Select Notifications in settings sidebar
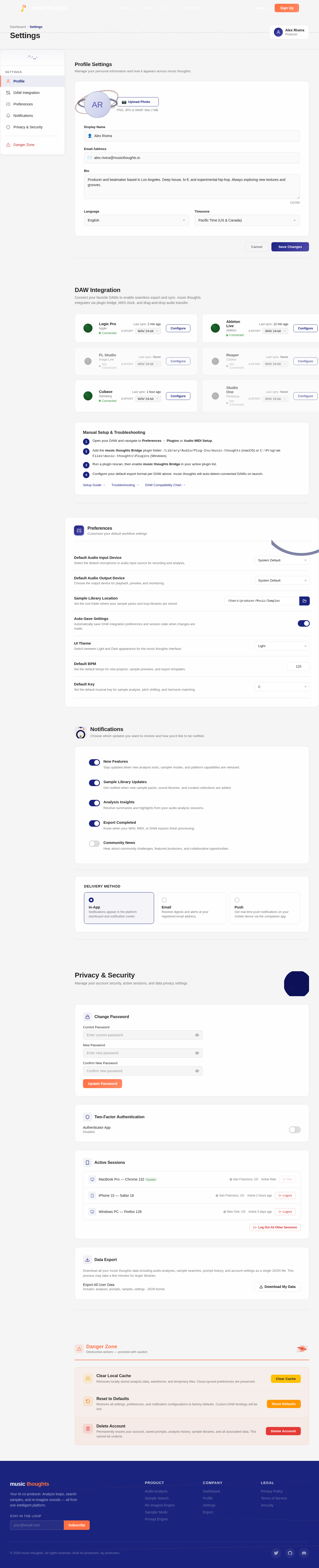The height and width of the screenshot is (1568, 319). [x=32, y=116]
